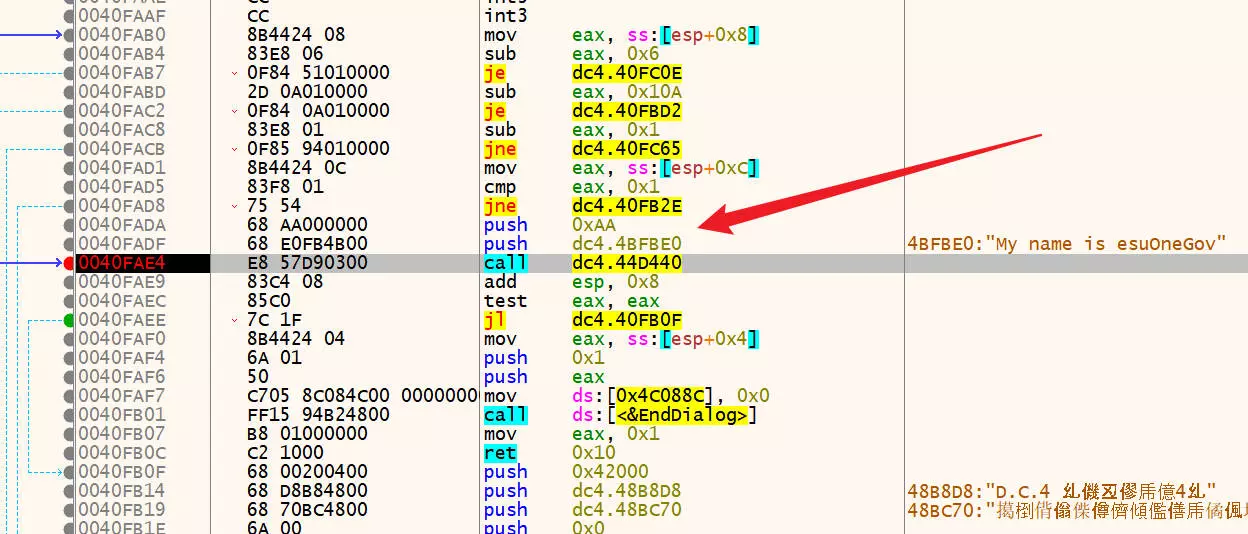Select the push dc4.4BFBE0 operand
Viewport: 1248px width, 534px height.
click(x=627, y=244)
